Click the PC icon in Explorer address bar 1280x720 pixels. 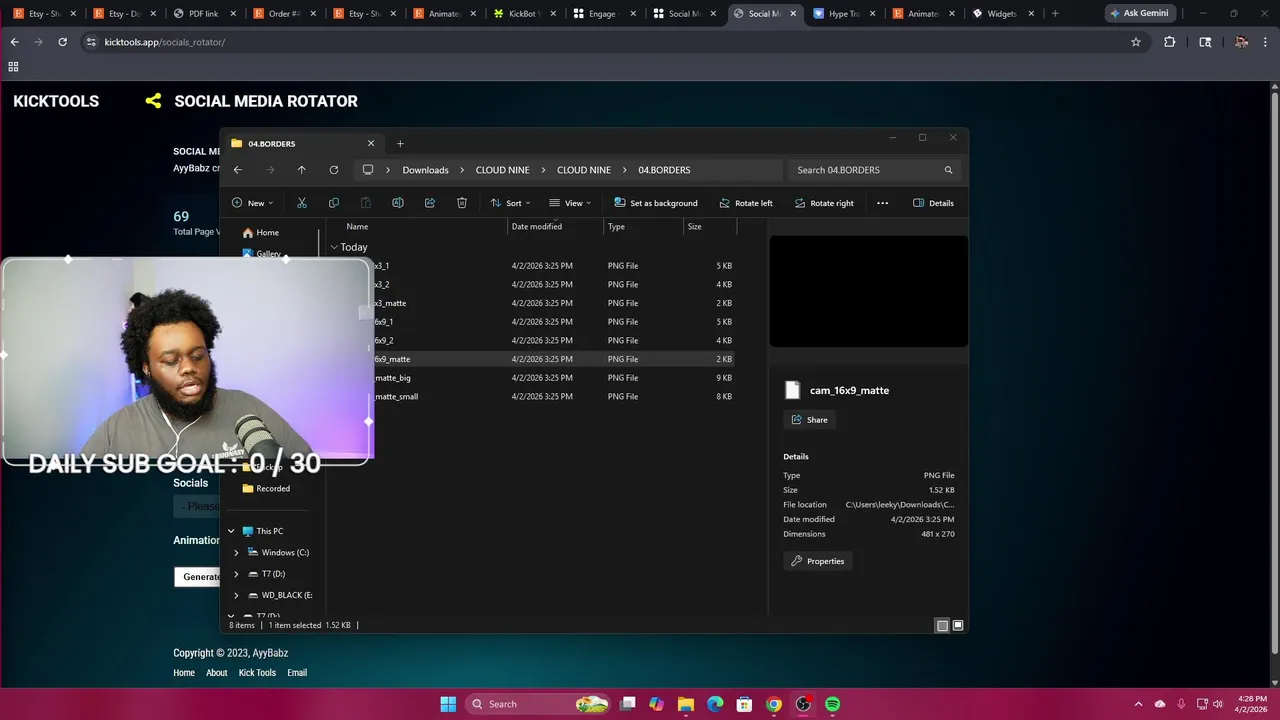(368, 170)
